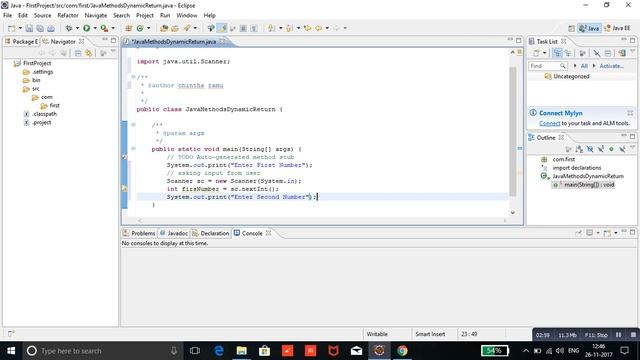
Task: Open Outline view menu triangle
Action: coord(632,148)
